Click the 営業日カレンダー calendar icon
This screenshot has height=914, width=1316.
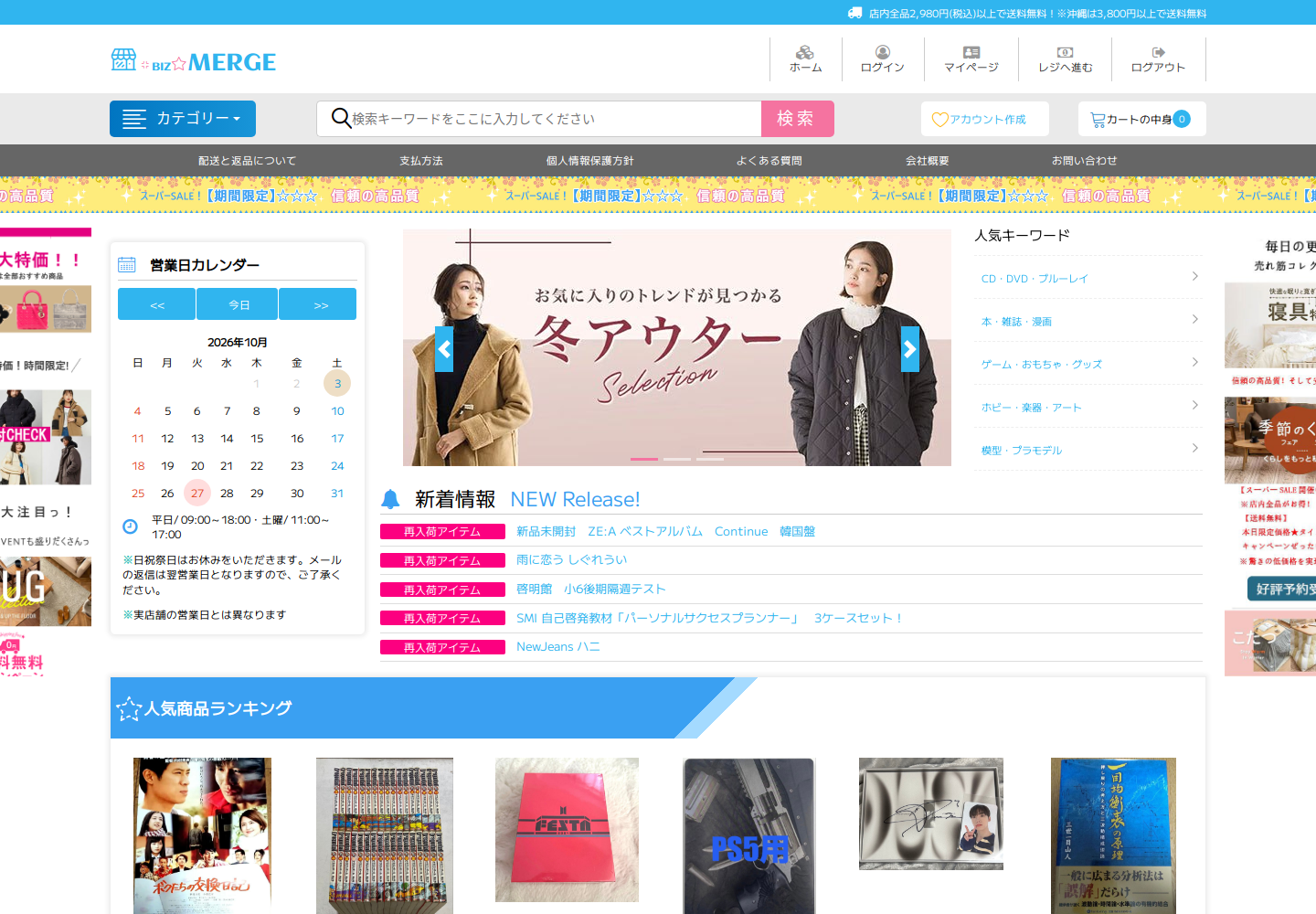(x=127, y=265)
